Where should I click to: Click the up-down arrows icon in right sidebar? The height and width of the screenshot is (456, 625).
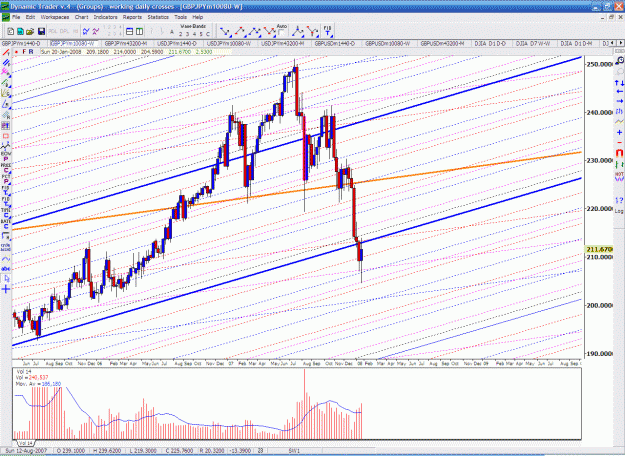[x=619, y=83]
